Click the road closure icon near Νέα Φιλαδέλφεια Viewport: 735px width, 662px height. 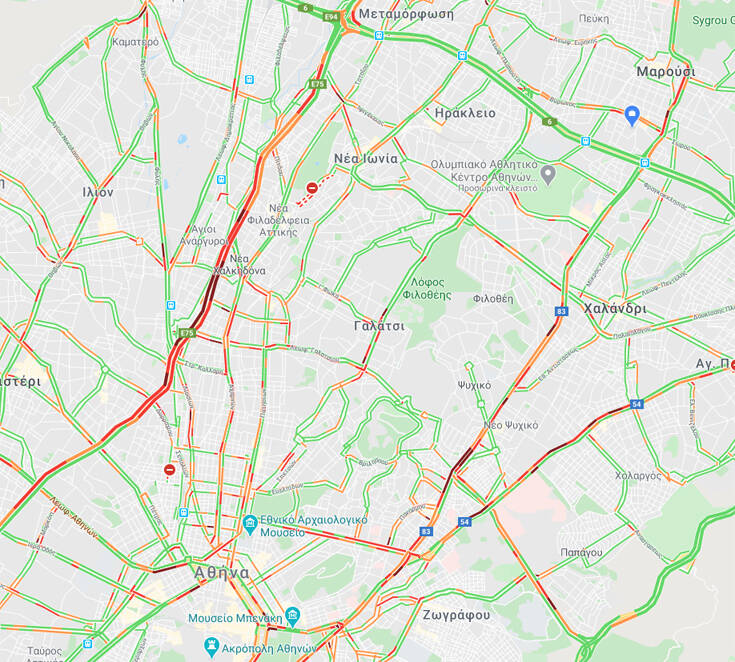[x=312, y=188]
